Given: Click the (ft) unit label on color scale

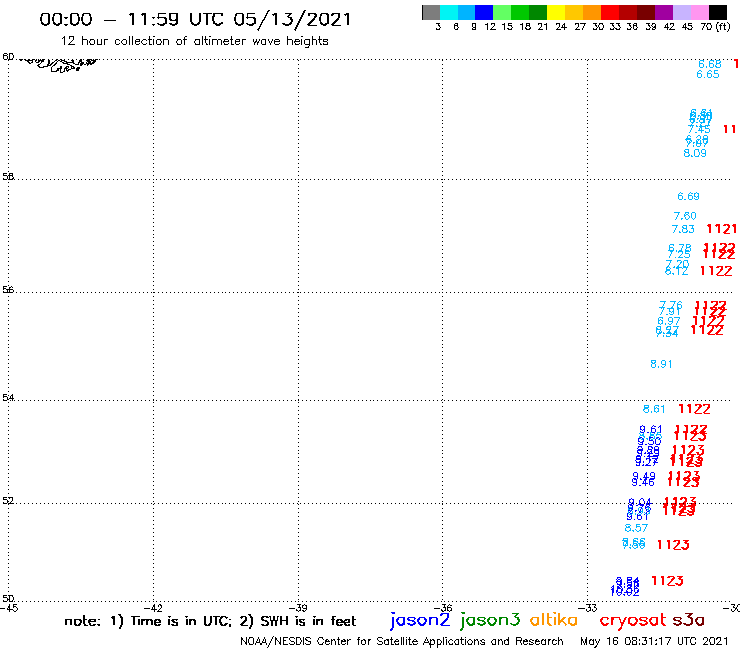Looking at the screenshot, I should pos(723,27).
